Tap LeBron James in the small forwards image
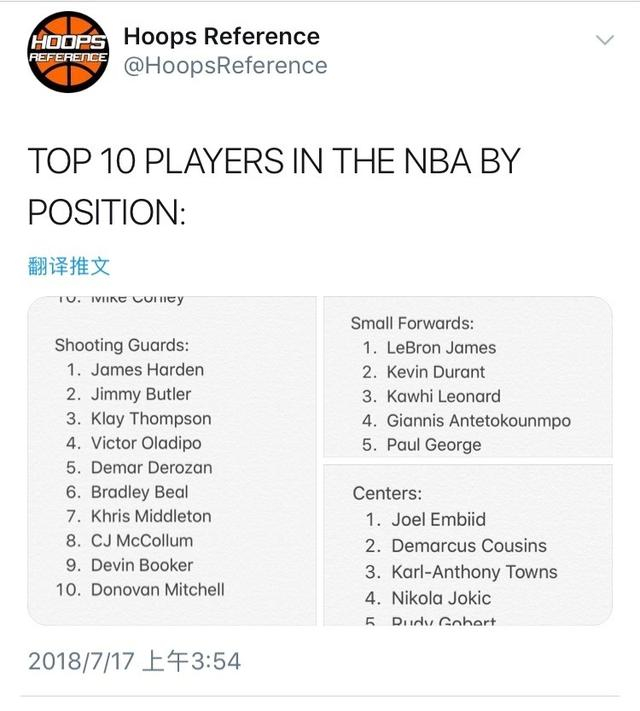 [x=441, y=348]
